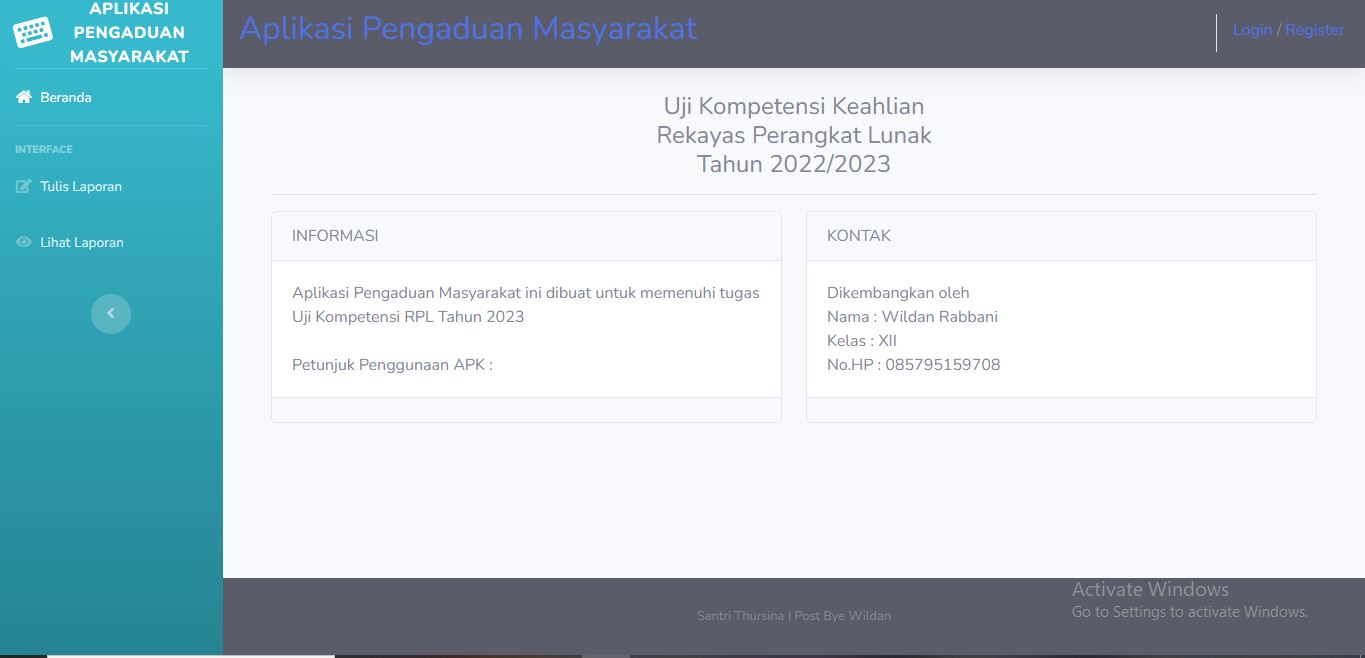The width and height of the screenshot is (1365, 658).
Task: Click the INTERFACE sidebar heading
Action: click(x=44, y=149)
